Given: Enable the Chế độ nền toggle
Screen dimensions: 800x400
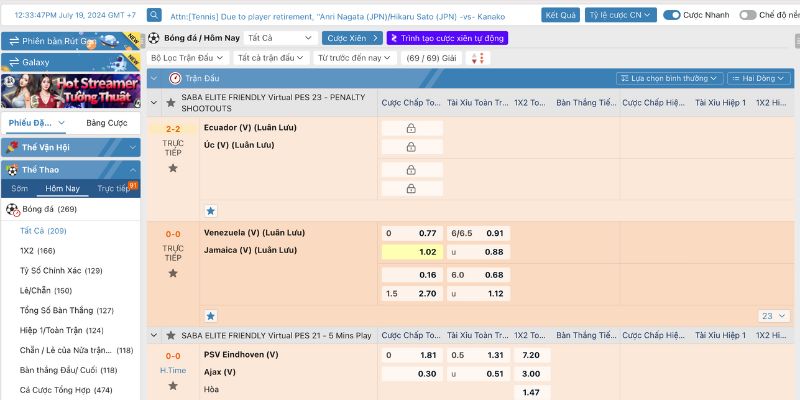Looking at the screenshot, I should pyautogui.click(x=748, y=15).
